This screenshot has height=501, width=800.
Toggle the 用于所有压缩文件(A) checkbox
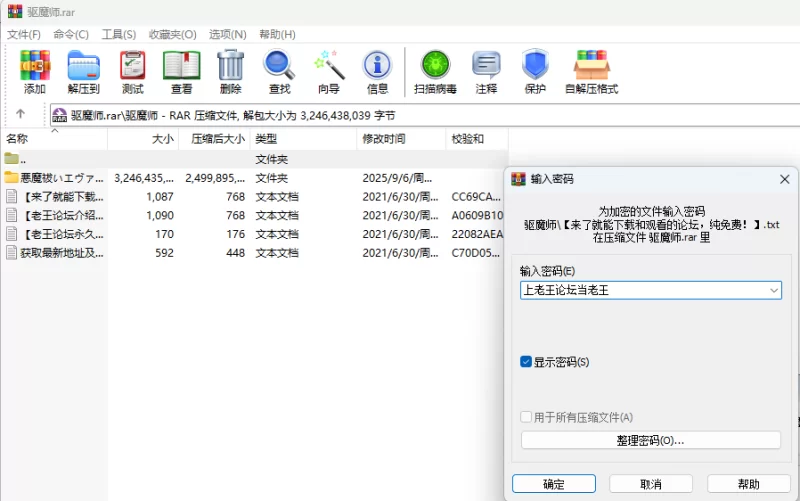(x=526, y=417)
